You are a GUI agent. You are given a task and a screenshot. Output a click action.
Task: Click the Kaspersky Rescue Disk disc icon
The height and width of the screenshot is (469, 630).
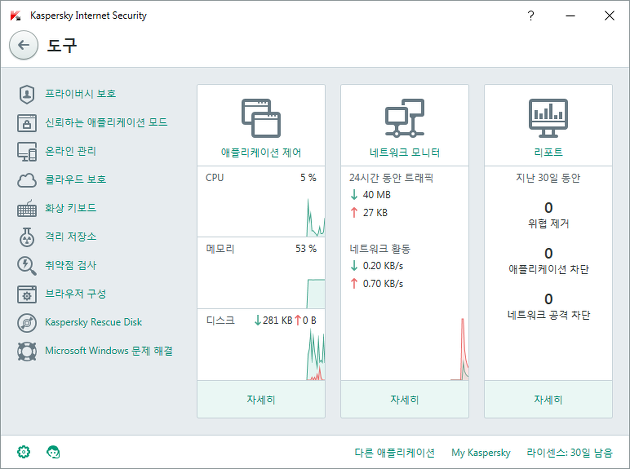(x=27, y=323)
